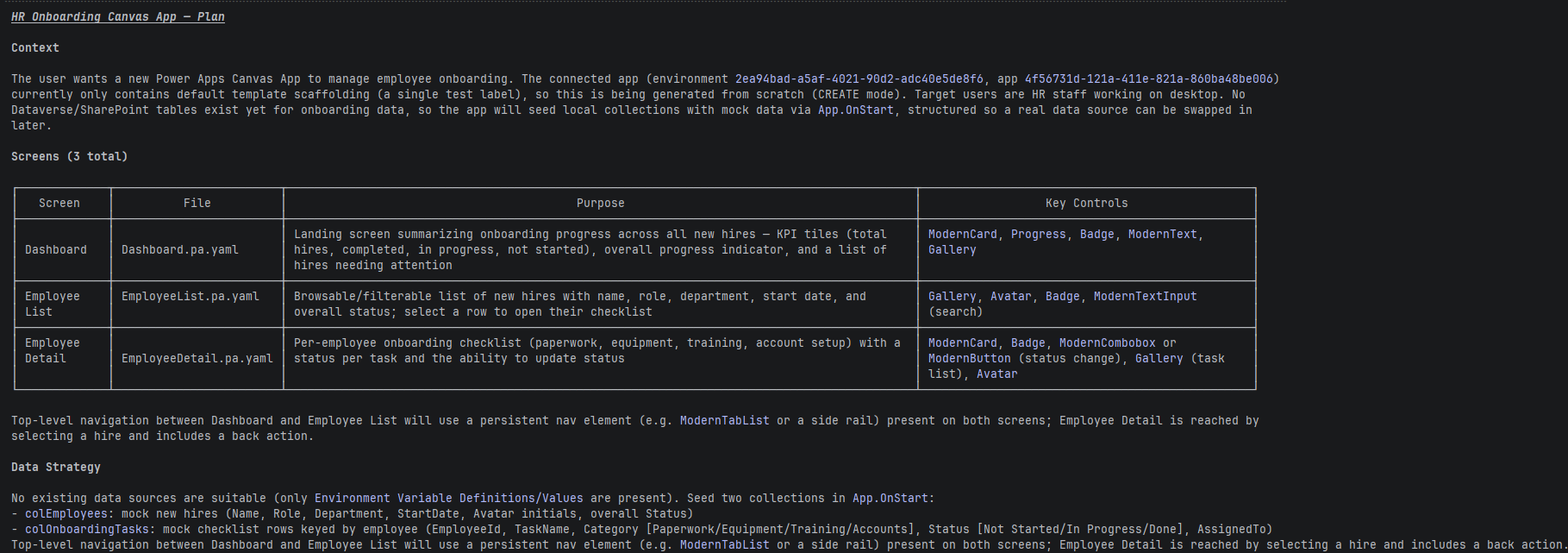The height and width of the screenshot is (553, 1568).
Task: Click "Badge" in the Employee Detail row
Action: 1028,342
